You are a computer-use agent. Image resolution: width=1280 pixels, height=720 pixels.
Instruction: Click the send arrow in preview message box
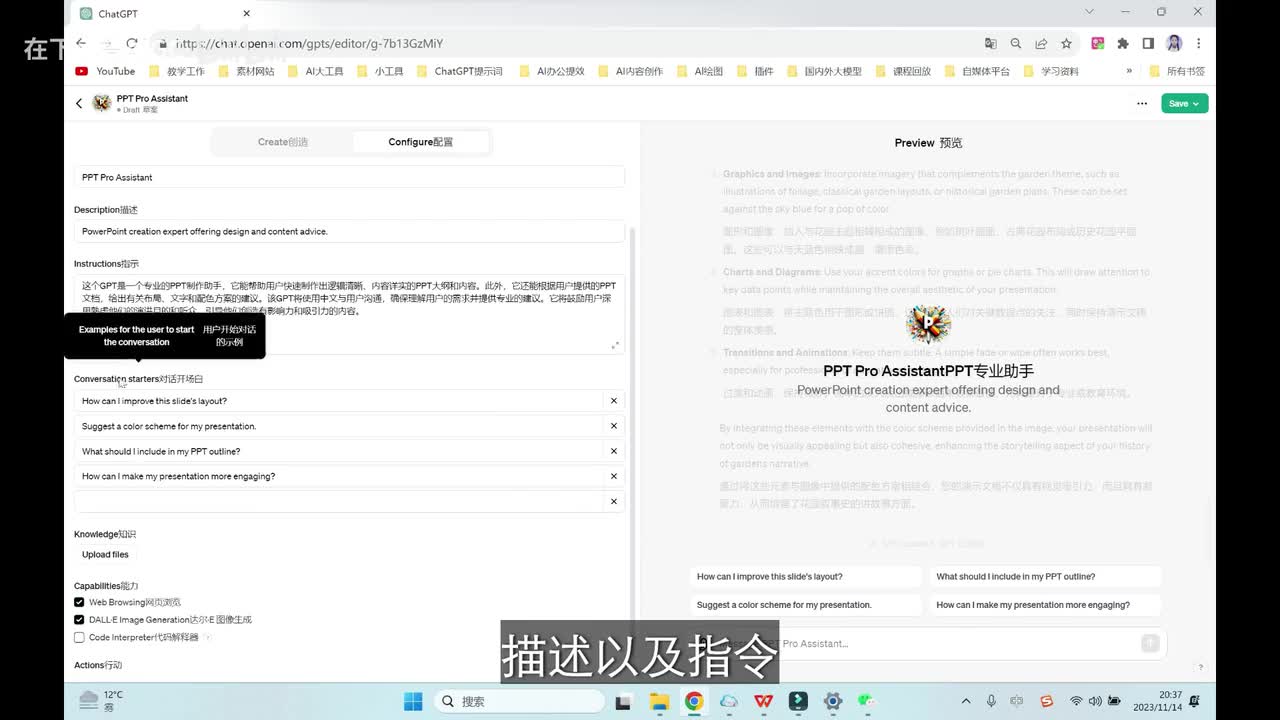click(x=1150, y=643)
